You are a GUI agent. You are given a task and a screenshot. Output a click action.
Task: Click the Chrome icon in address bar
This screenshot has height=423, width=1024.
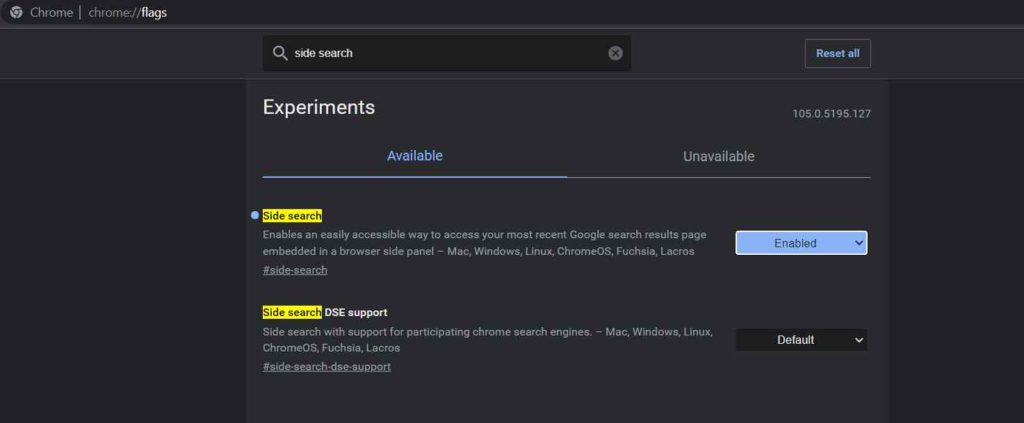(16, 12)
